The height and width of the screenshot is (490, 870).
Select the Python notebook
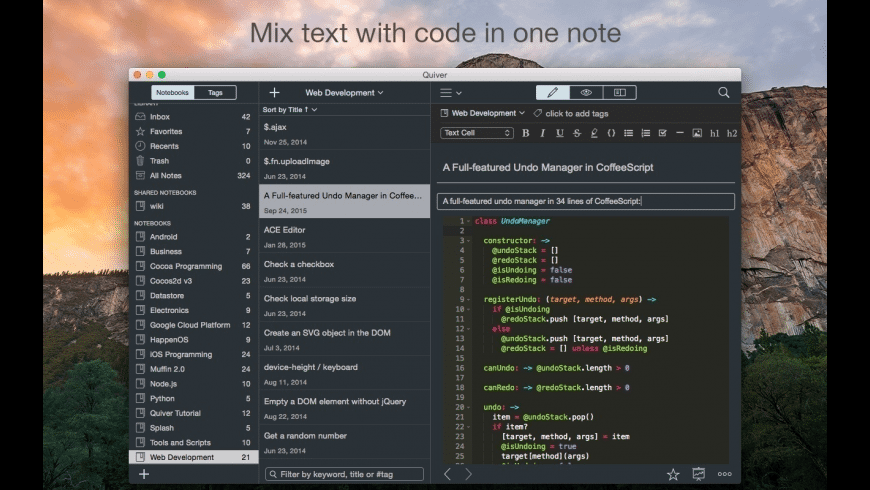(192, 398)
